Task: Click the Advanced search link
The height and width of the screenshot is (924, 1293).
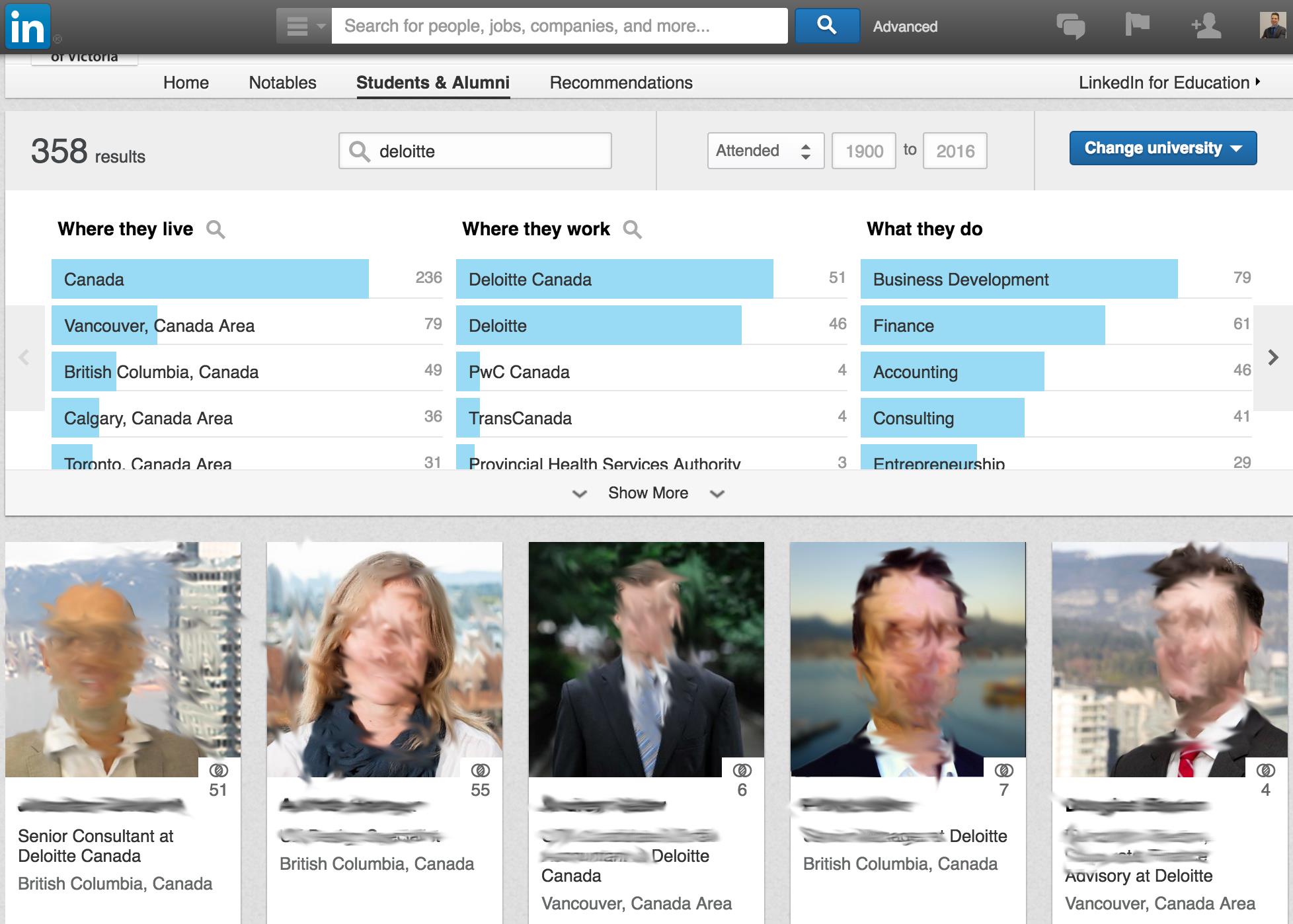Action: coord(905,26)
